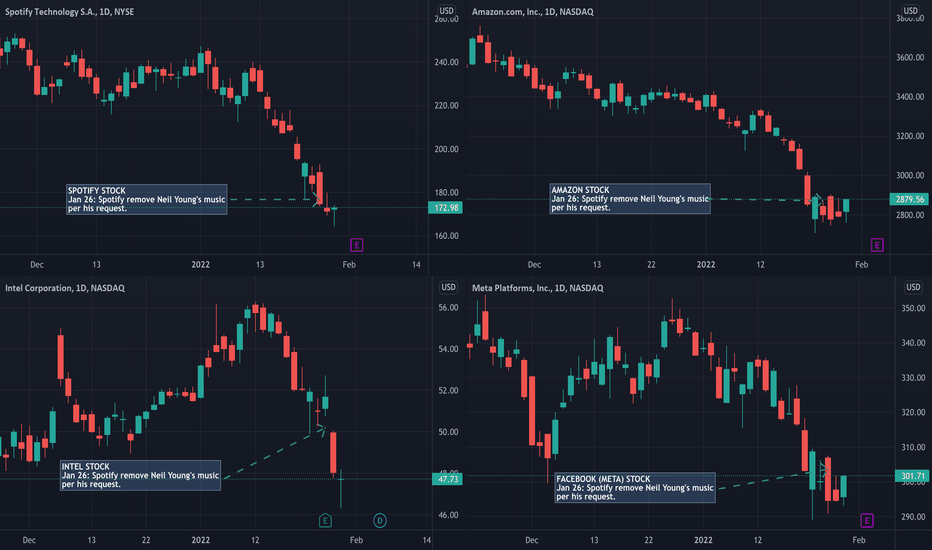Click 12 on Meta time axis
The image size is (932, 550).
click(x=757, y=540)
